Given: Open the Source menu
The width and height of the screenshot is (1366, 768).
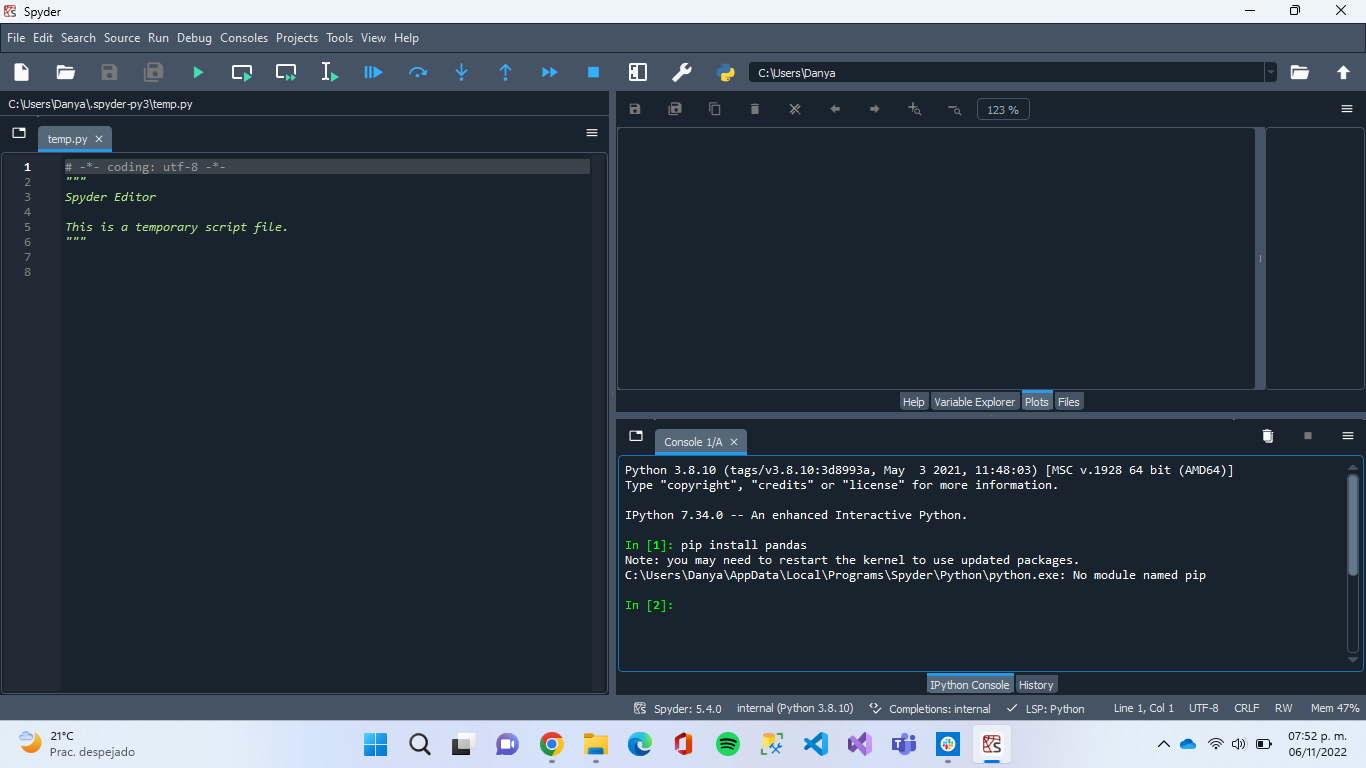Looking at the screenshot, I should click(122, 38).
